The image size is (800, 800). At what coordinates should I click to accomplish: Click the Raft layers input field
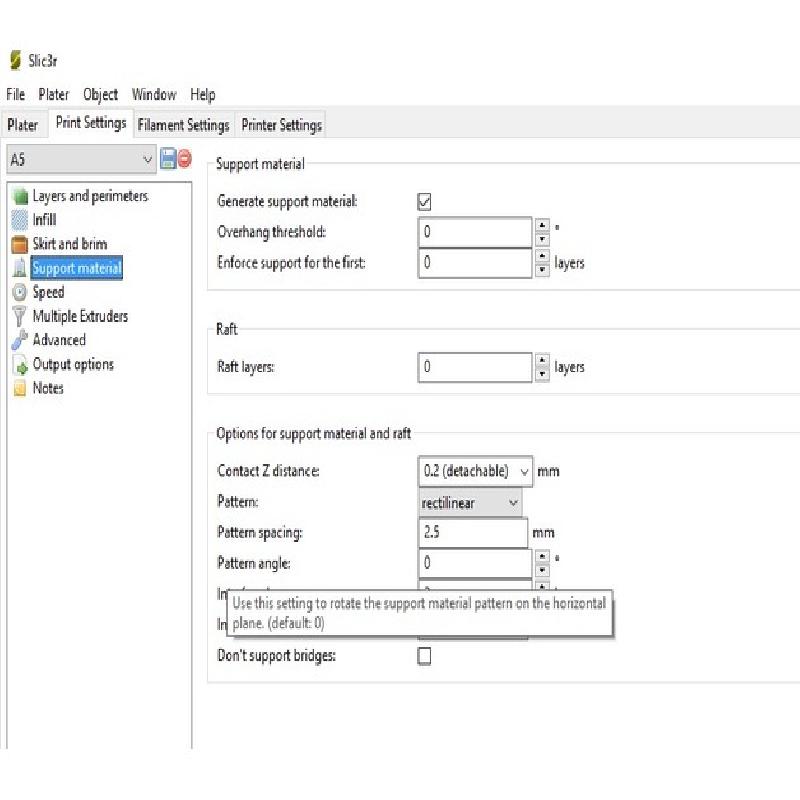click(x=475, y=367)
